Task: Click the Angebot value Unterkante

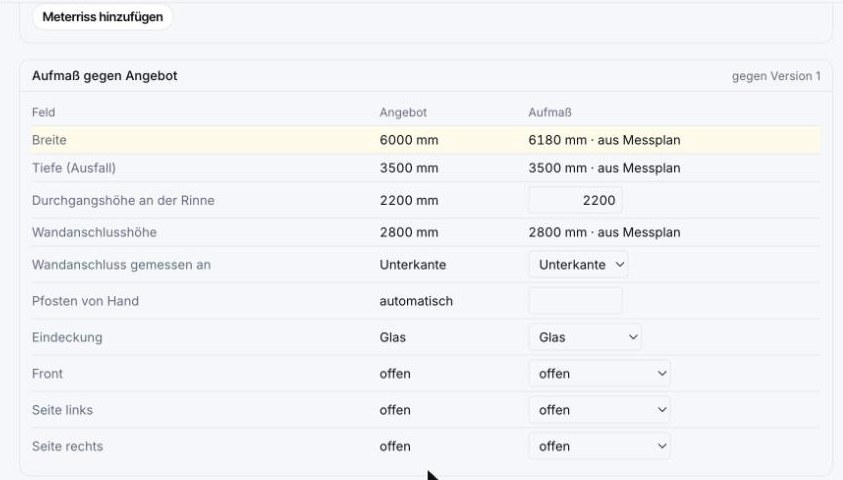Action: pyautogui.click(x=412, y=265)
